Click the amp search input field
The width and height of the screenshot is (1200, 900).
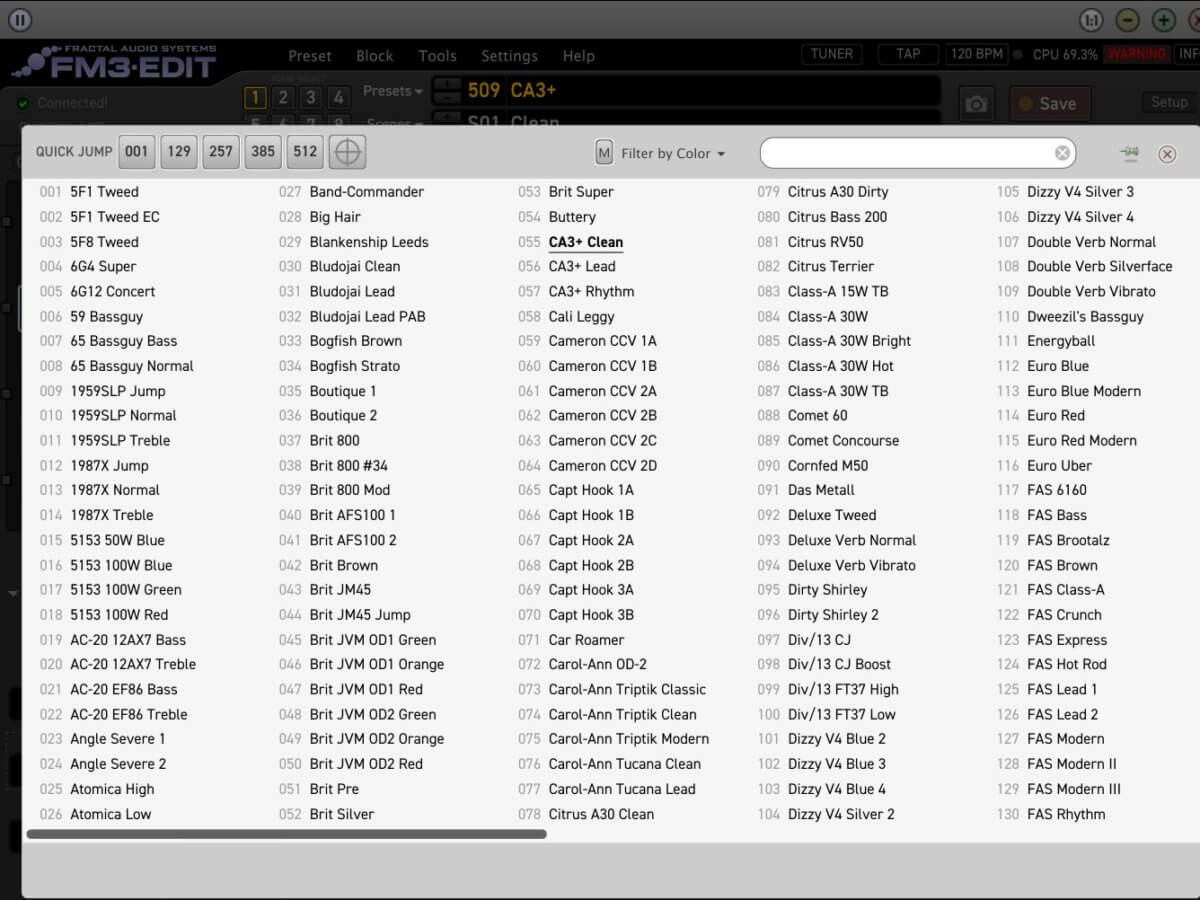[917, 153]
